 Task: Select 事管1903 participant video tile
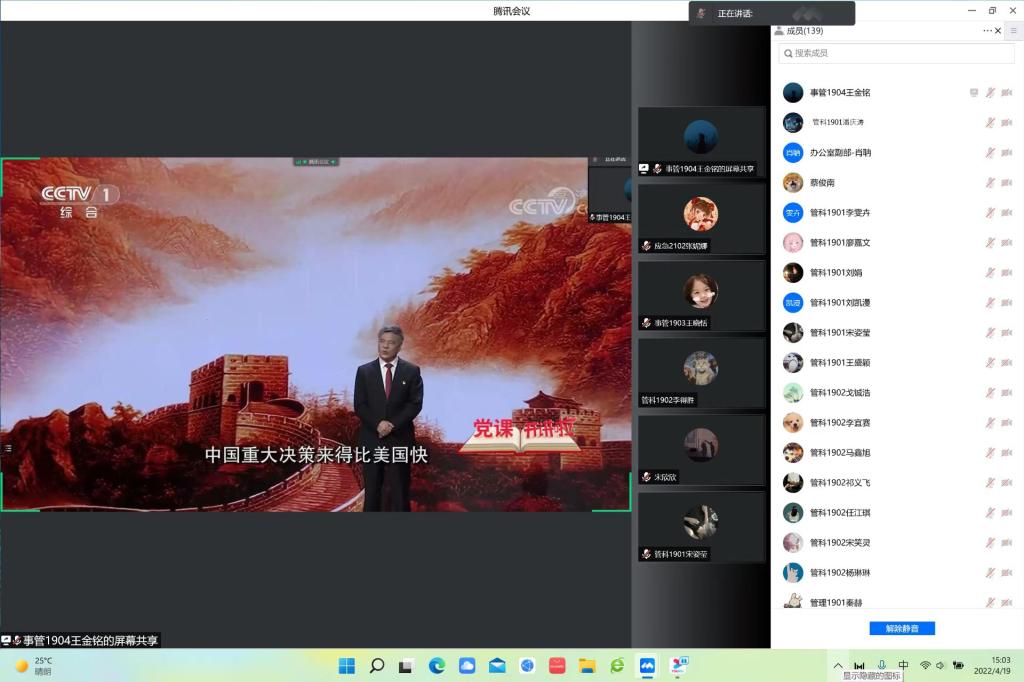click(701, 297)
